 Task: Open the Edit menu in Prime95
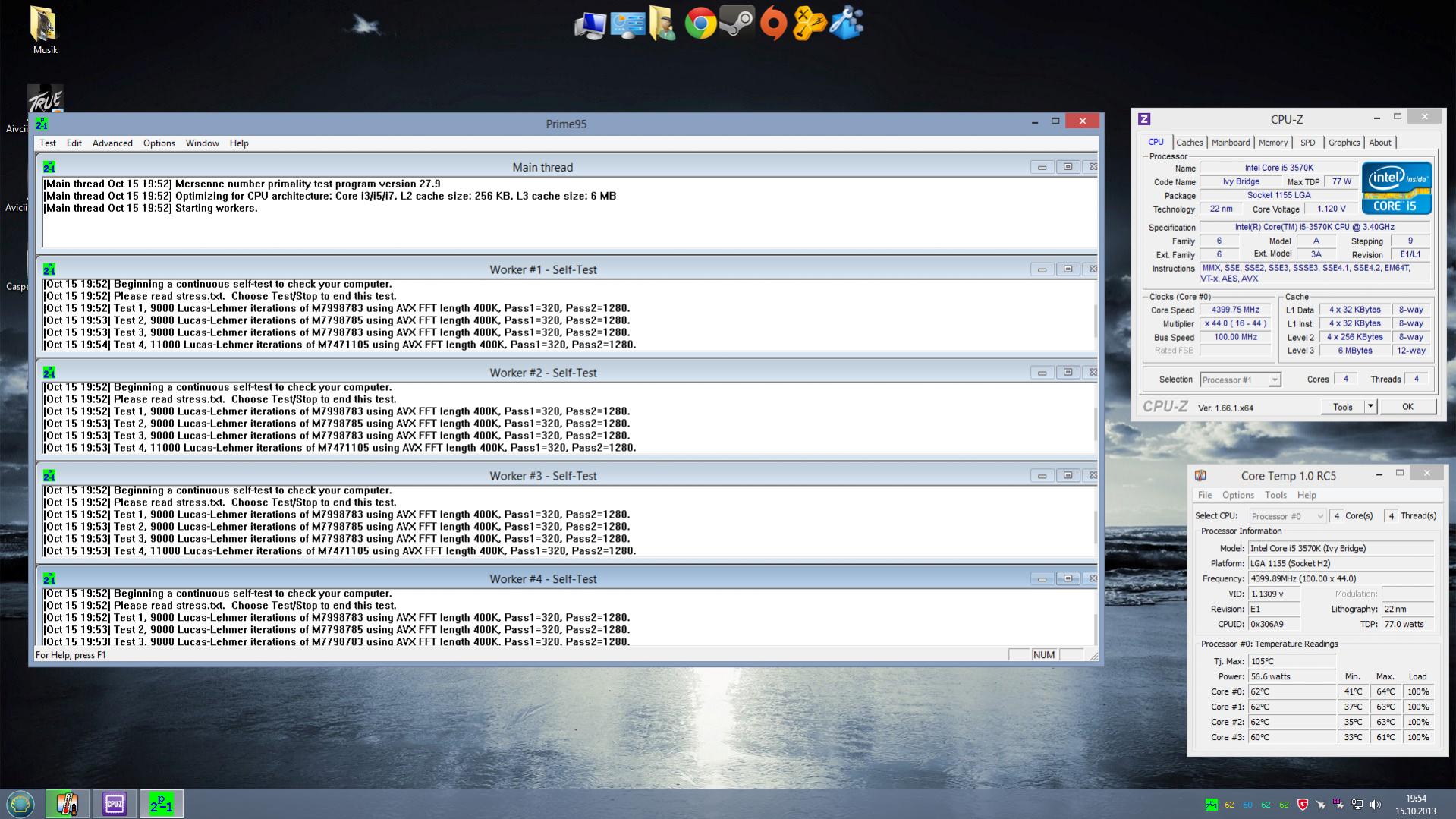pyautogui.click(x=74, y=143)
